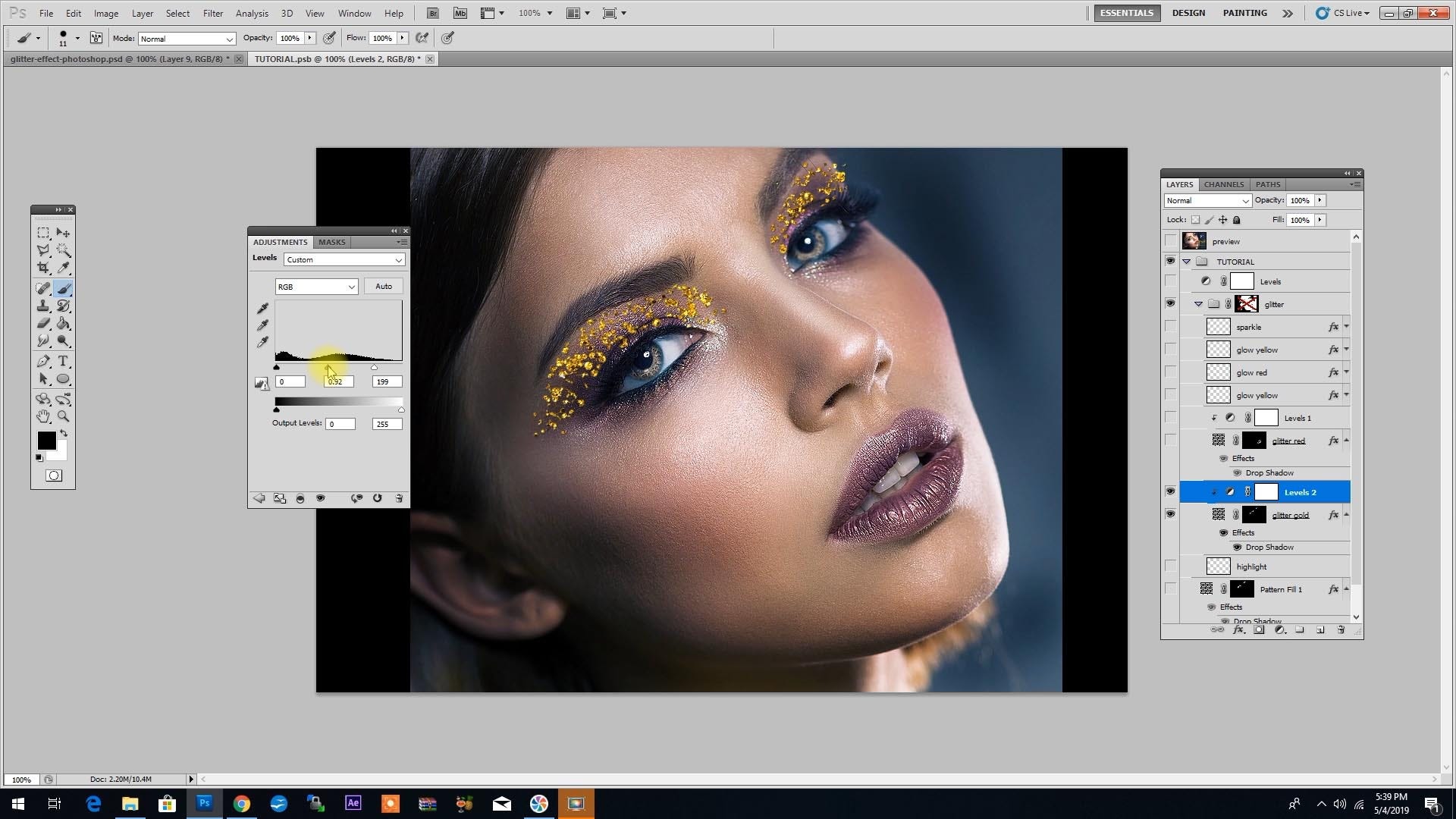The image size is (1456, 819).
Task: Open the layer Opacity slider arrow
Action: (x=1320, y=200)
